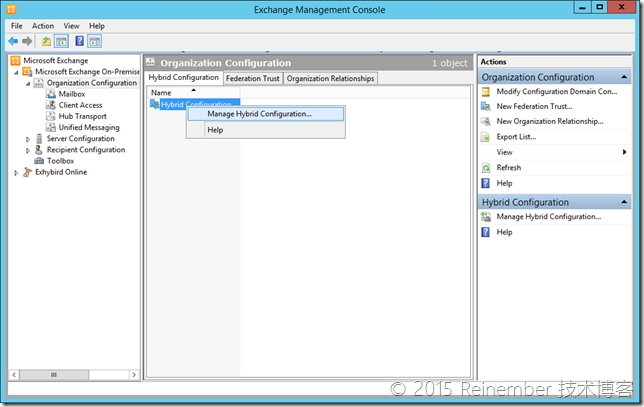Click the Server Configuration node icon

39,138
